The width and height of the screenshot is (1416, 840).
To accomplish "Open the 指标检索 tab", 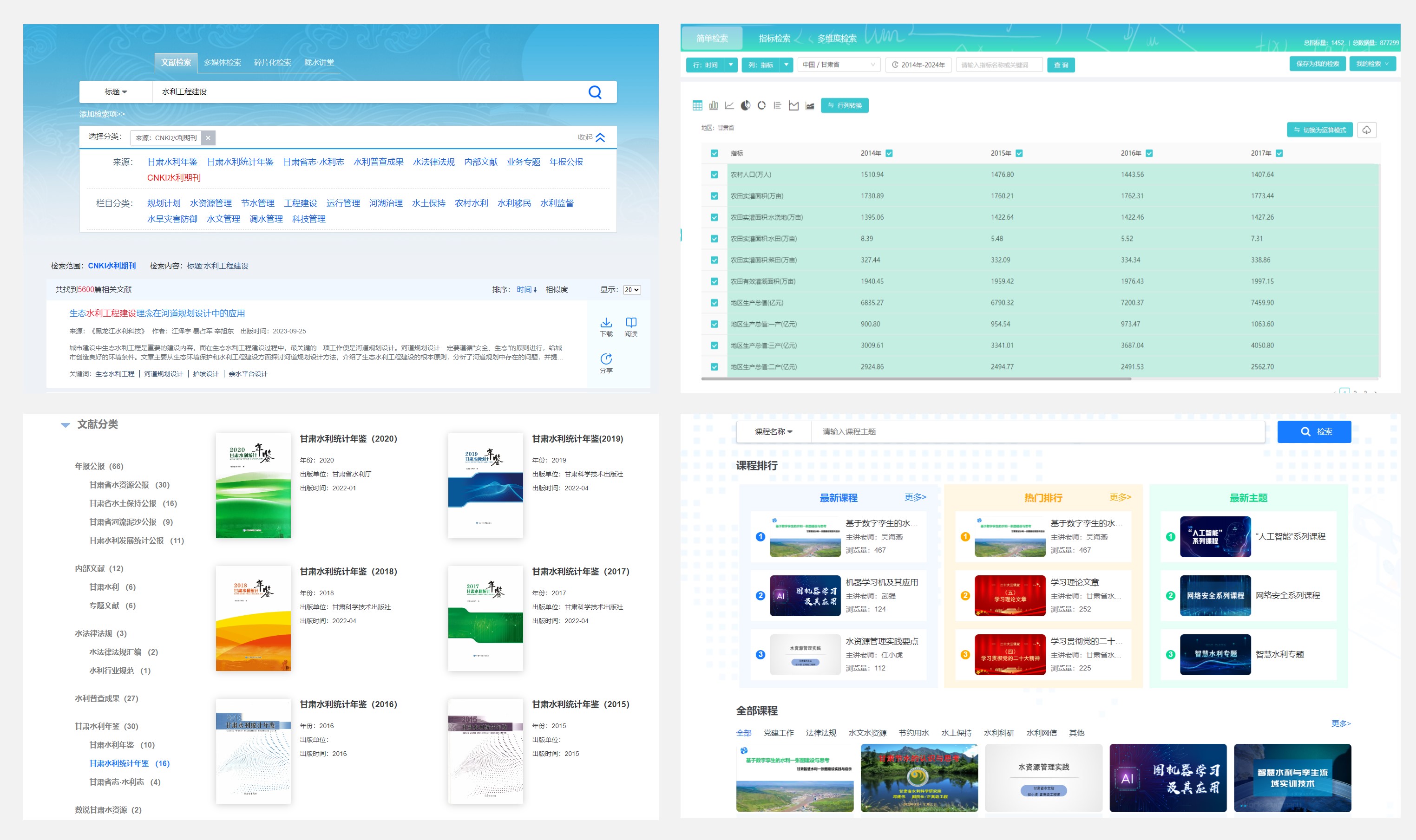I will pyautogui.click(x=774, y=38).
